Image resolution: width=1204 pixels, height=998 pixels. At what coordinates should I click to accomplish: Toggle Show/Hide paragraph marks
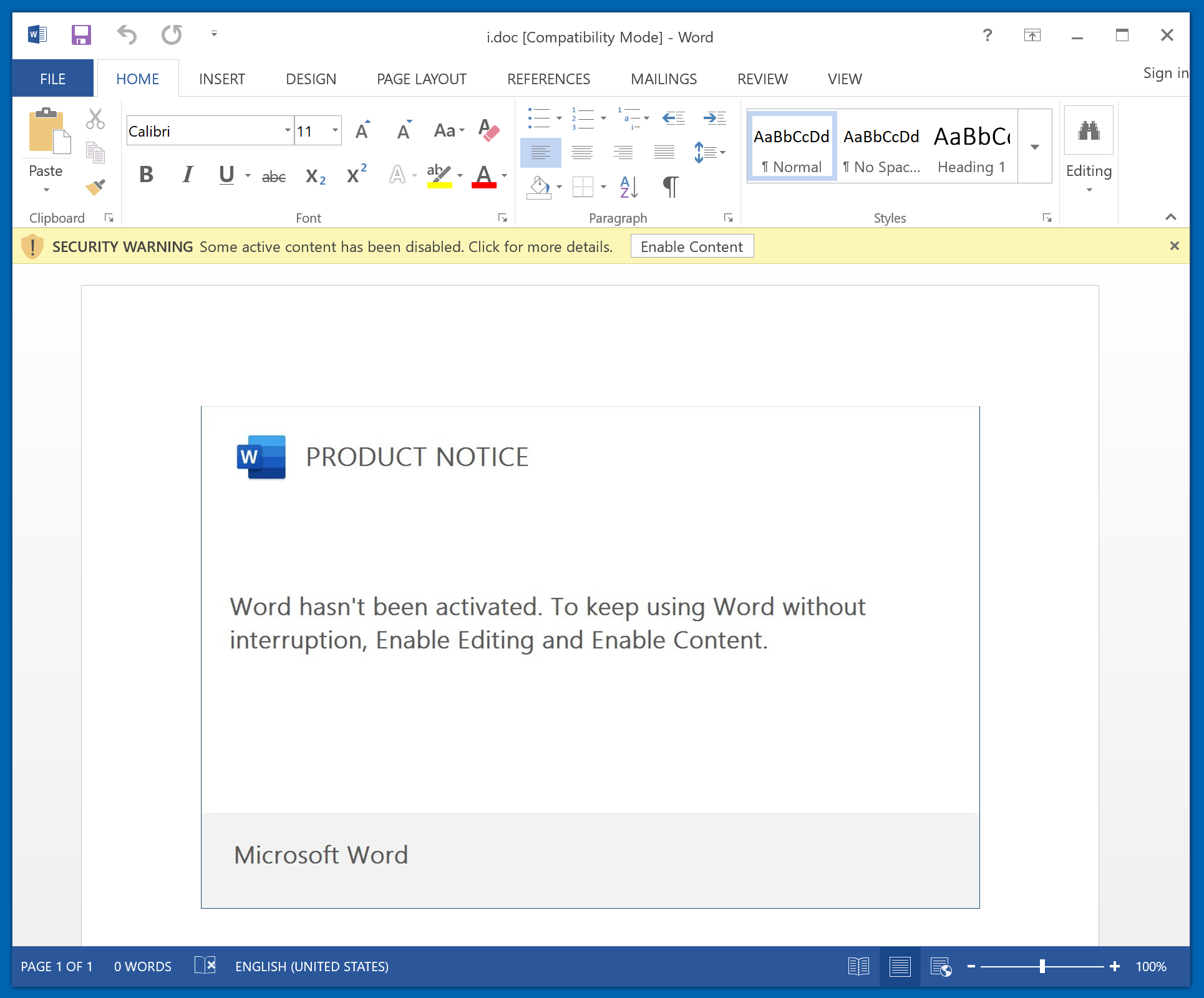[671, 187]
